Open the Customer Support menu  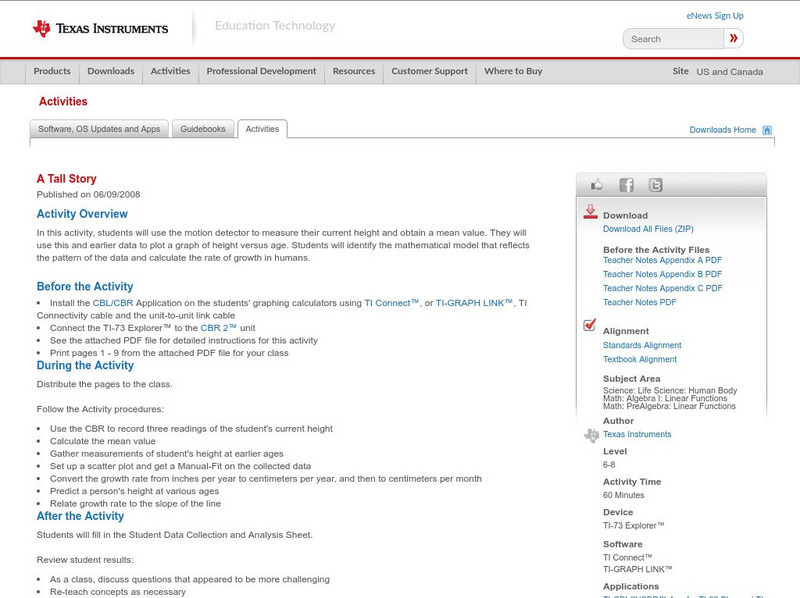tap(430, 71)
